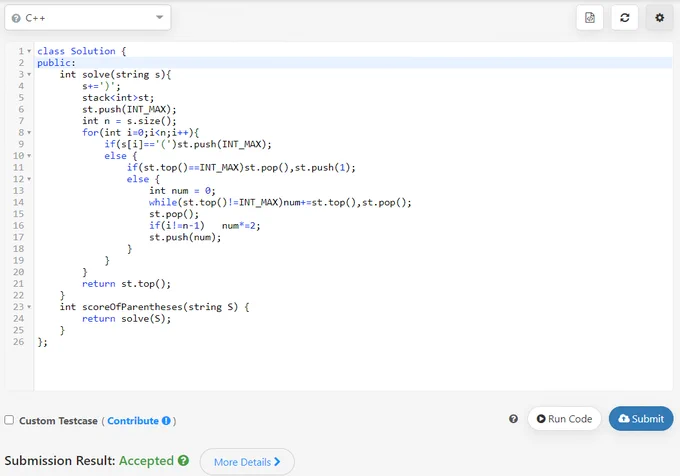Viewport: 680px width, 476px height.
Task: Click the 'return st.top();' line
Action: pos(126,284)
